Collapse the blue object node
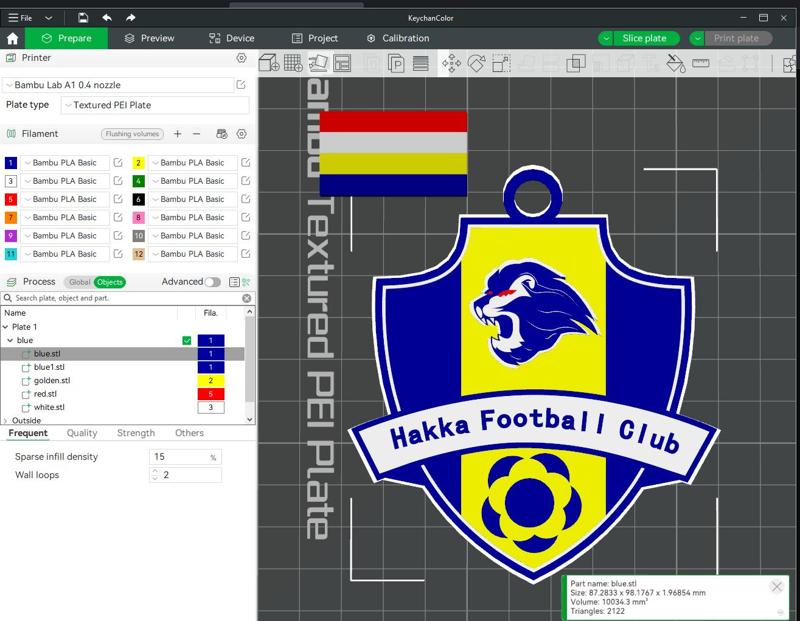Image resolution: width=800 pixels, height=621 pixels. pyautogui.click(x=10, y=340)
